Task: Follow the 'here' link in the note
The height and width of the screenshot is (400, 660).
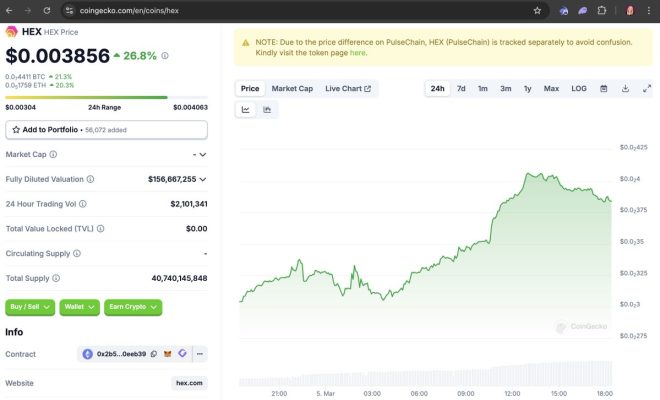Action: point(358,53)
